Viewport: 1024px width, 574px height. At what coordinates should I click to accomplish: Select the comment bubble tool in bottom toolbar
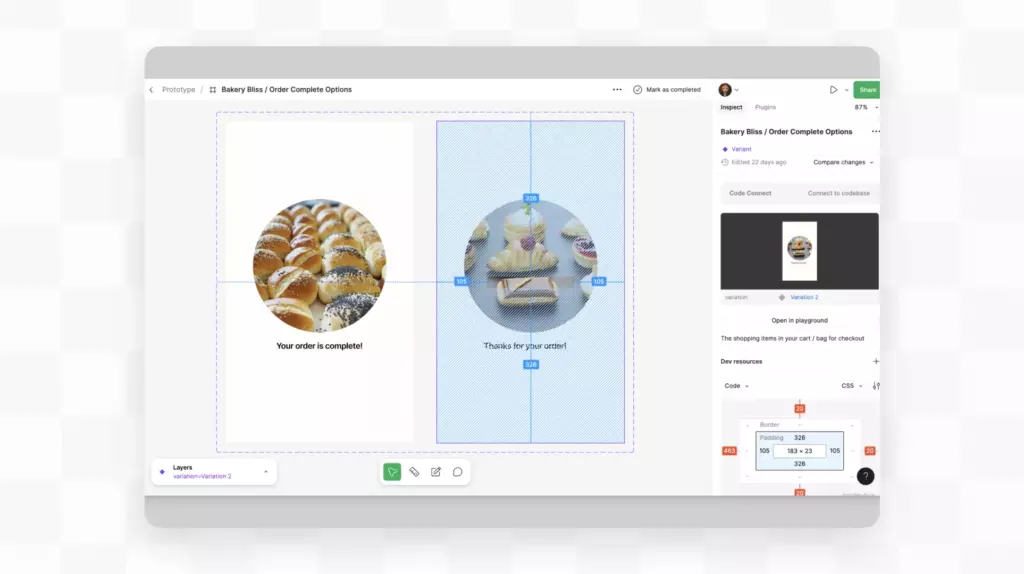point(458,471)
